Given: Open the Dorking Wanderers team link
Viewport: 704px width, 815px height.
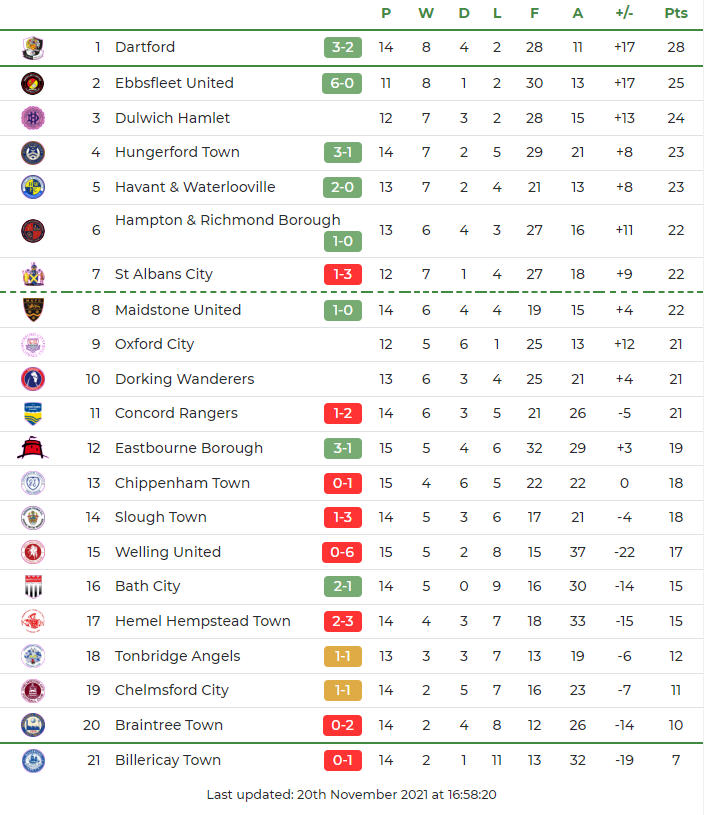Looking at the screenshot, I should point(184,379).
